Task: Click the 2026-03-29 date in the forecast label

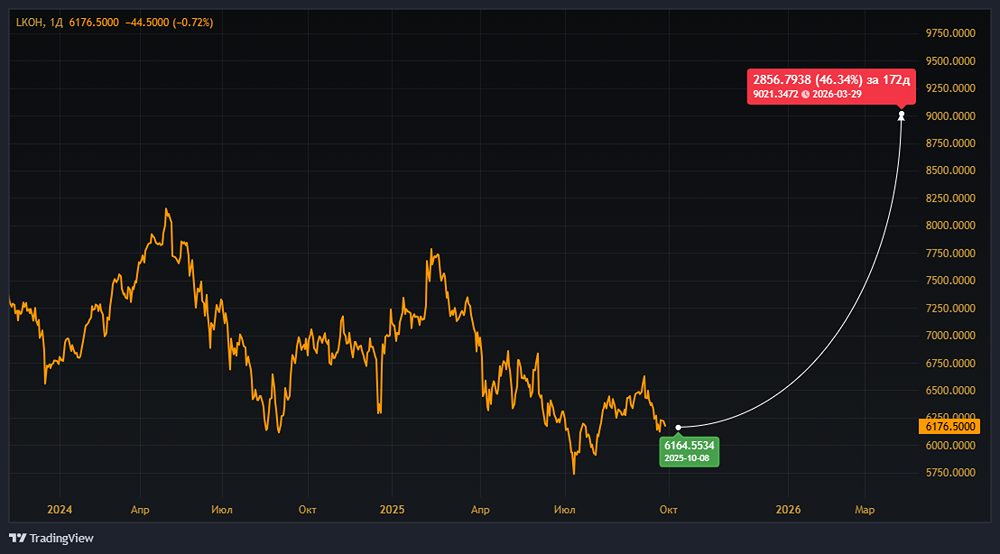Action: [837, 94]
